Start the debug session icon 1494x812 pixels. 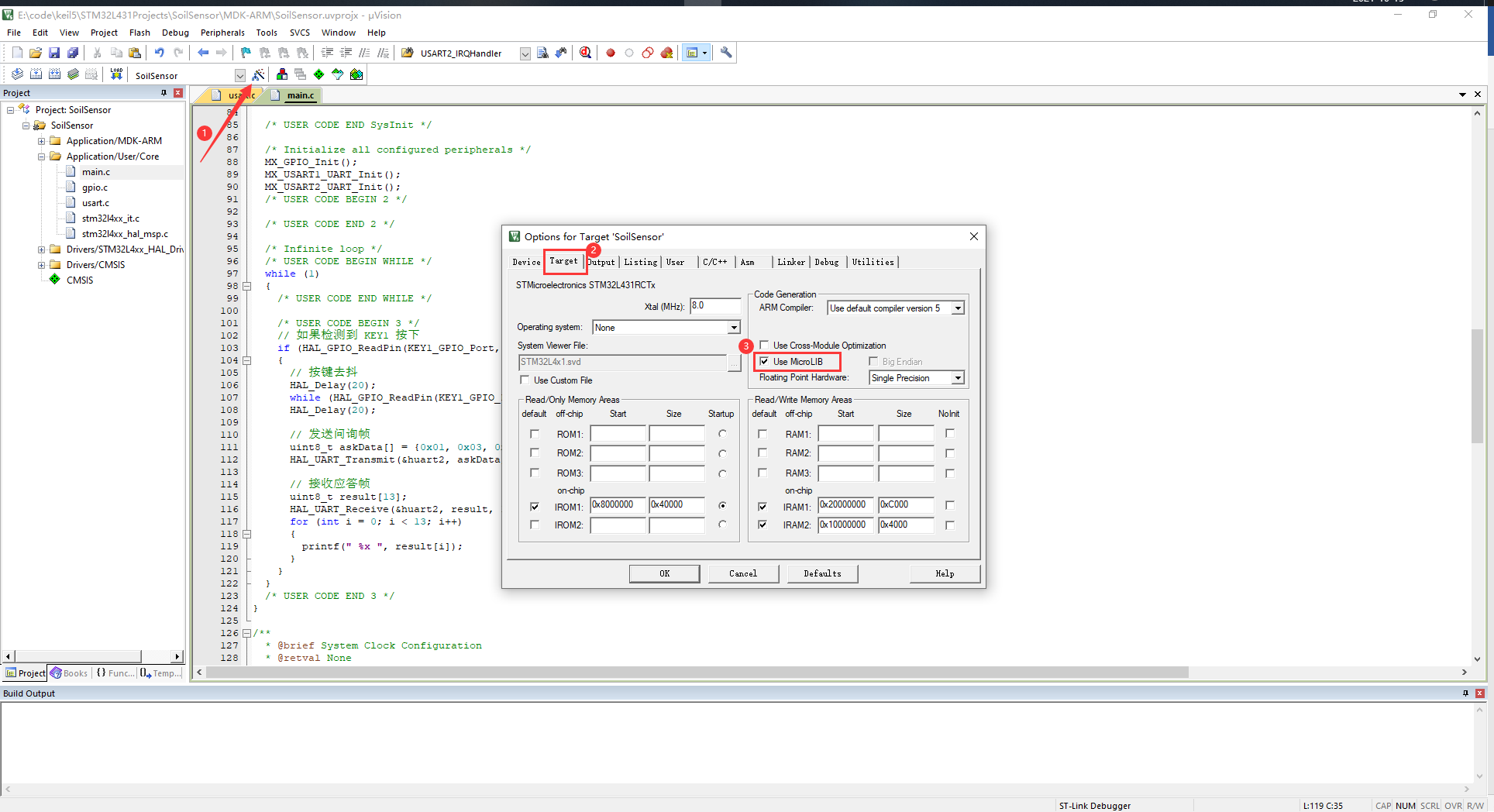pyautogui.click(x=585, y=53)
